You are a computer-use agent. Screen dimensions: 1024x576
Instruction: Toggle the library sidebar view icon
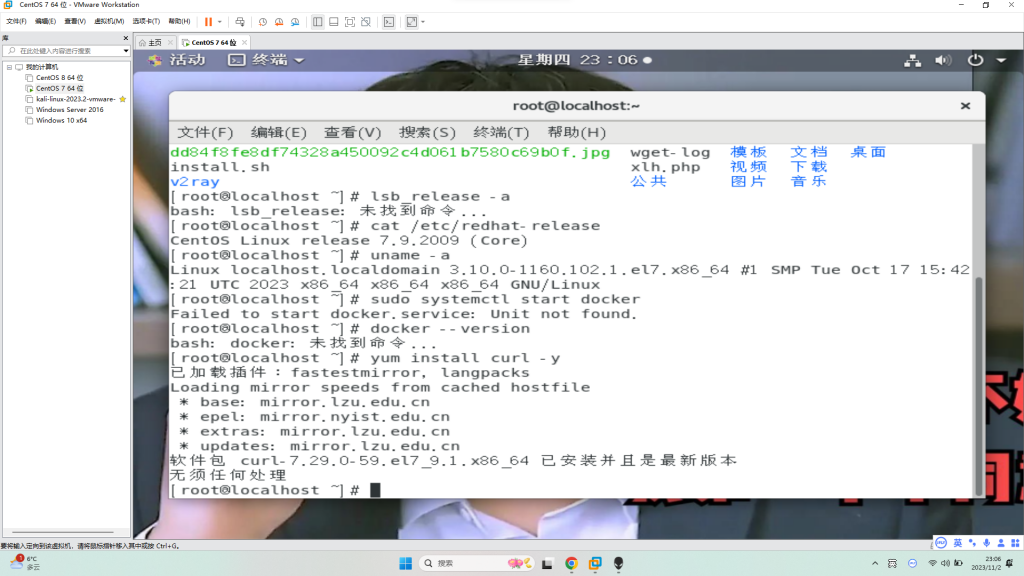pos(317,21)
